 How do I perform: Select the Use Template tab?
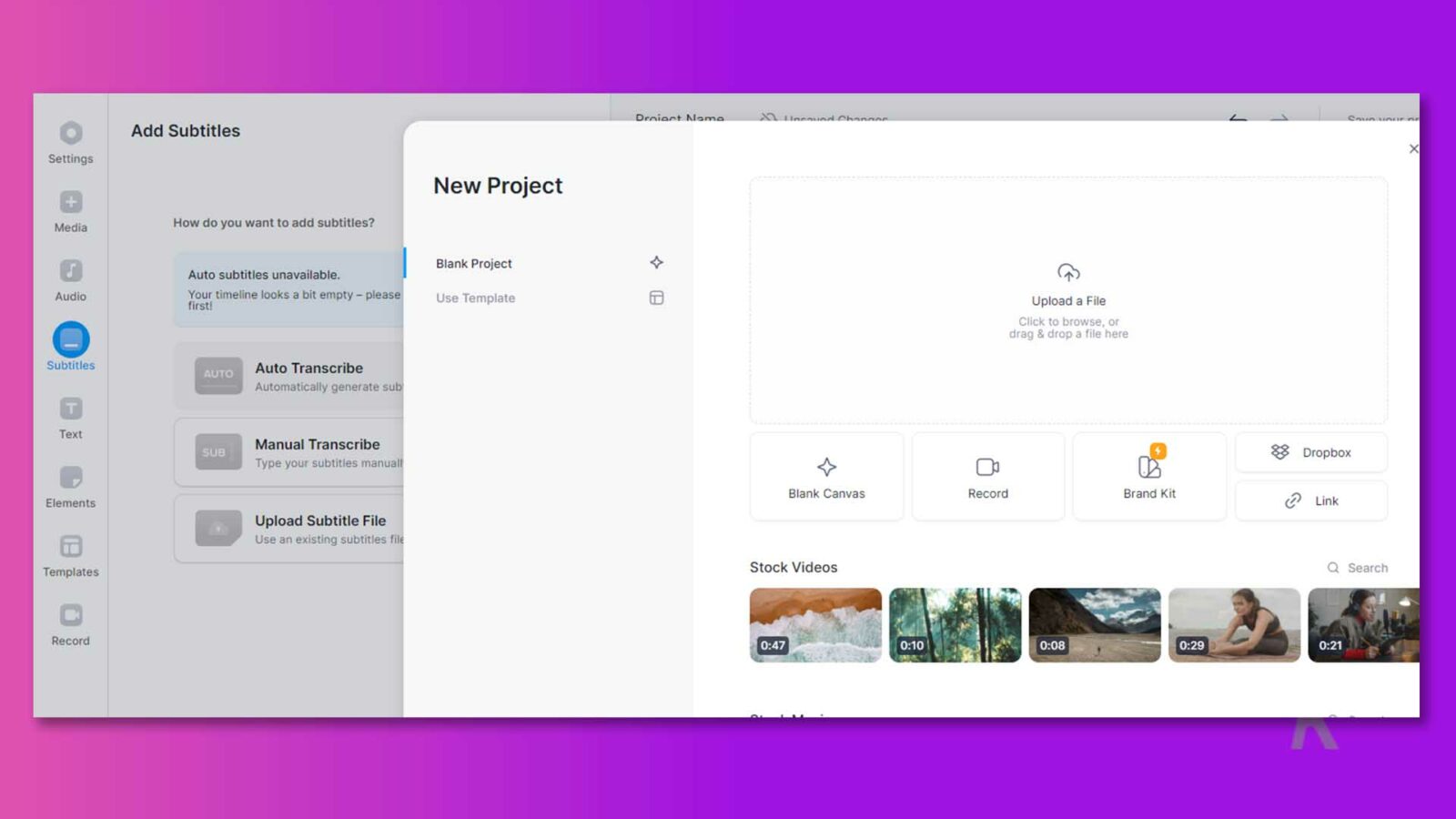coord(549,298)
